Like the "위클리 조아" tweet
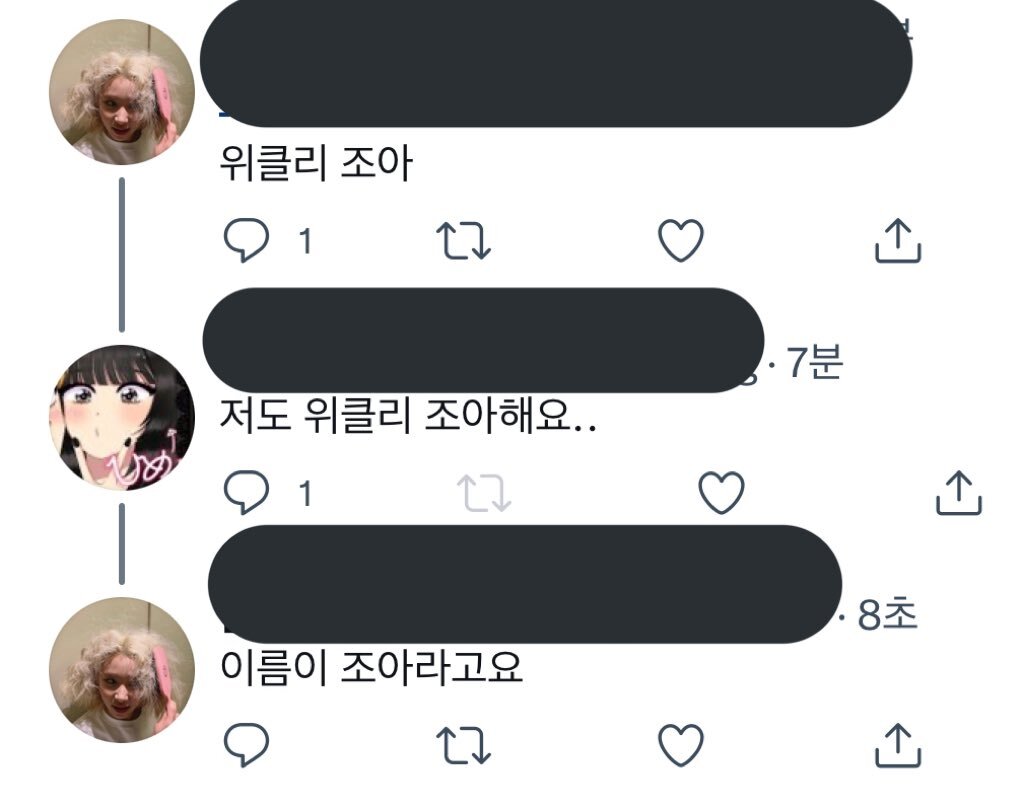The image size is (1024, 807). [680, 240]
